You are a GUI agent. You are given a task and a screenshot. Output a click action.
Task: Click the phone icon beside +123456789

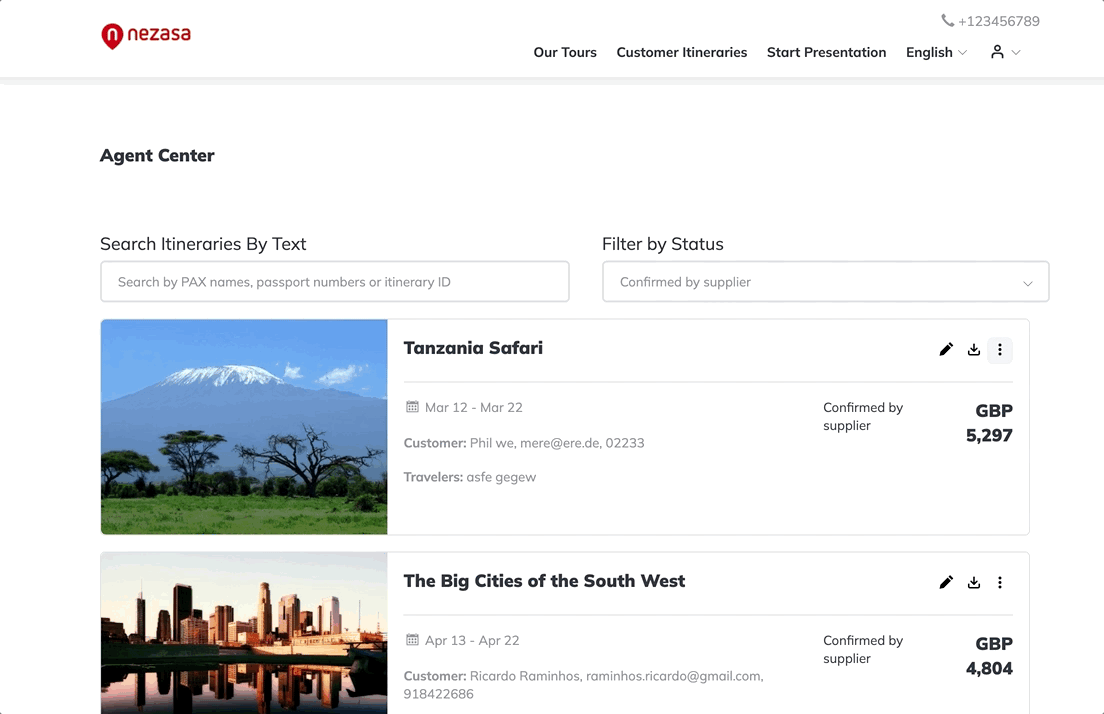click(948, 20)
